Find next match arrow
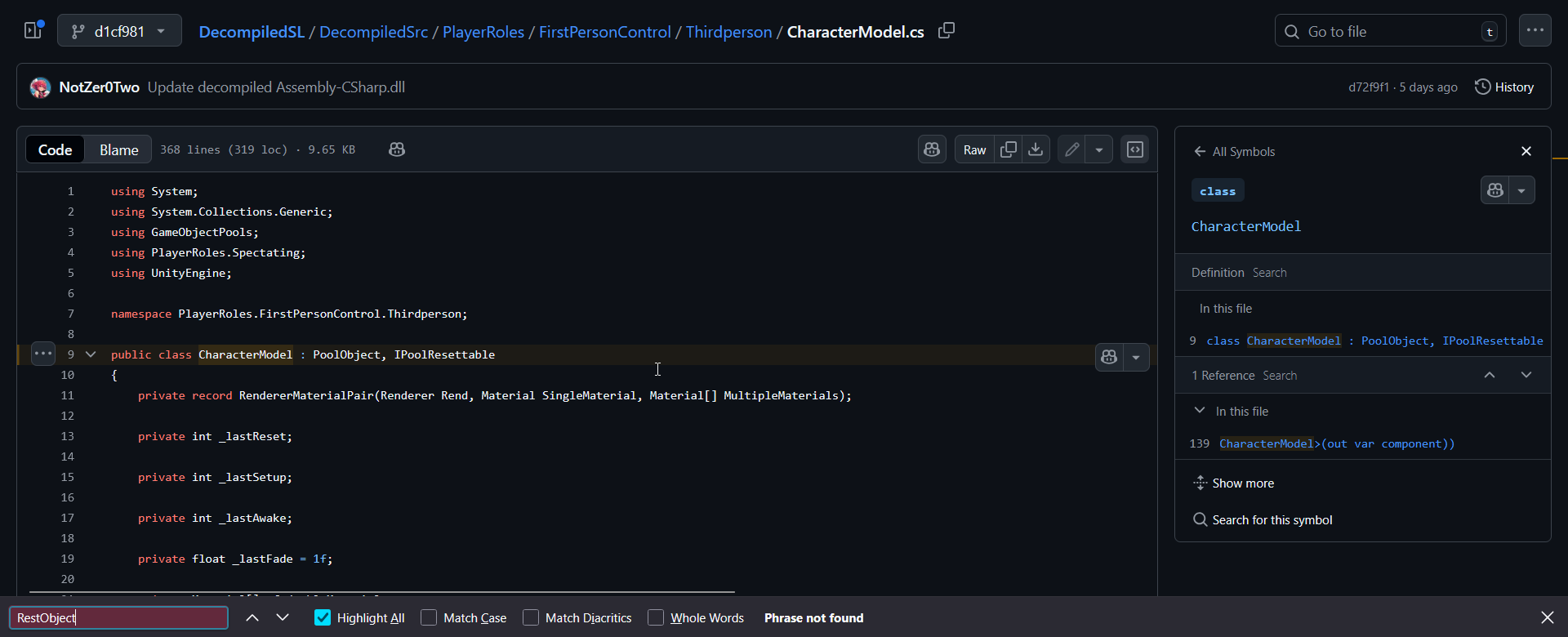1568x637 pixels. click(x=283, y=617)
